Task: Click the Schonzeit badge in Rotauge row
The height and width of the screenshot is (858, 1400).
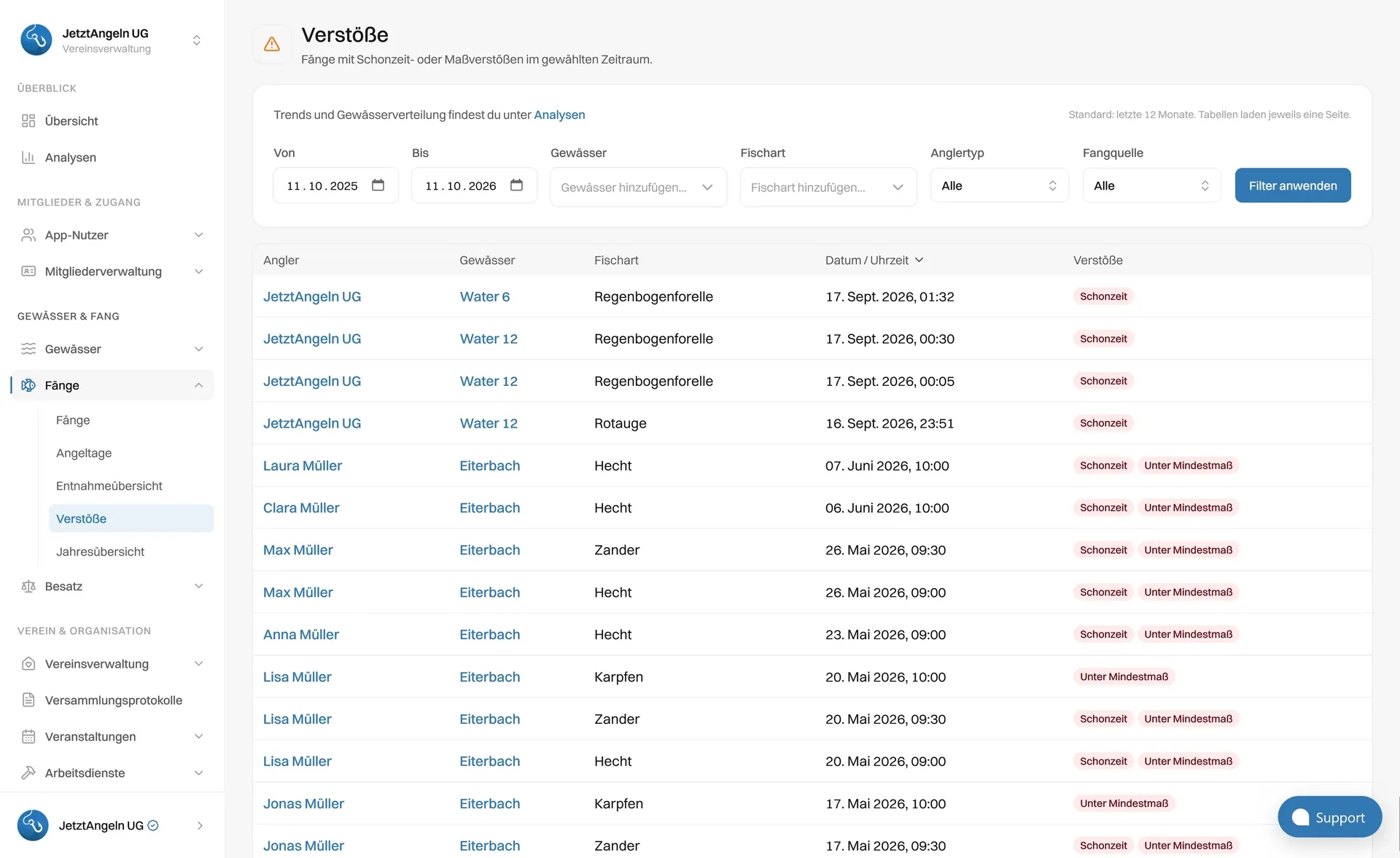Action: tap(1103, 423)
